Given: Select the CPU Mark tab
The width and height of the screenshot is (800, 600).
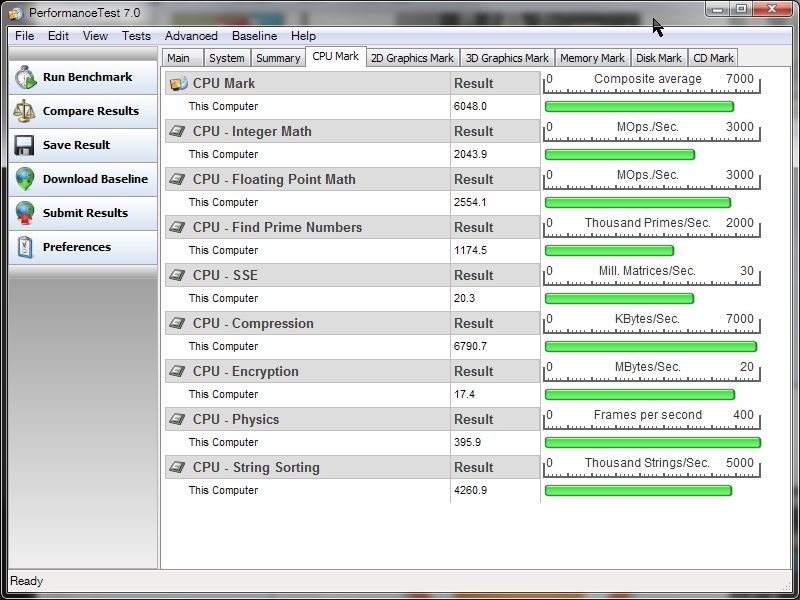Looking at the screenshot, I should 336,56.
